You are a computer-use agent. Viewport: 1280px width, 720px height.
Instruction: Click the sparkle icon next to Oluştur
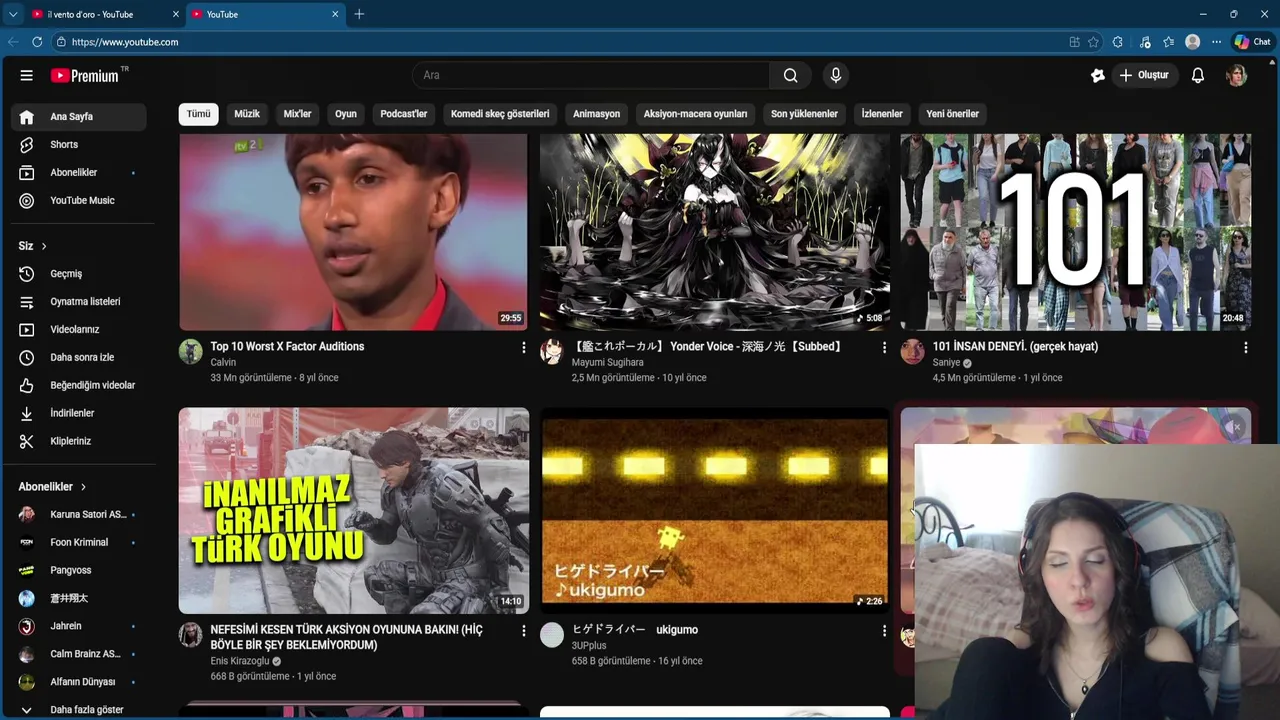coord(1098,75)
